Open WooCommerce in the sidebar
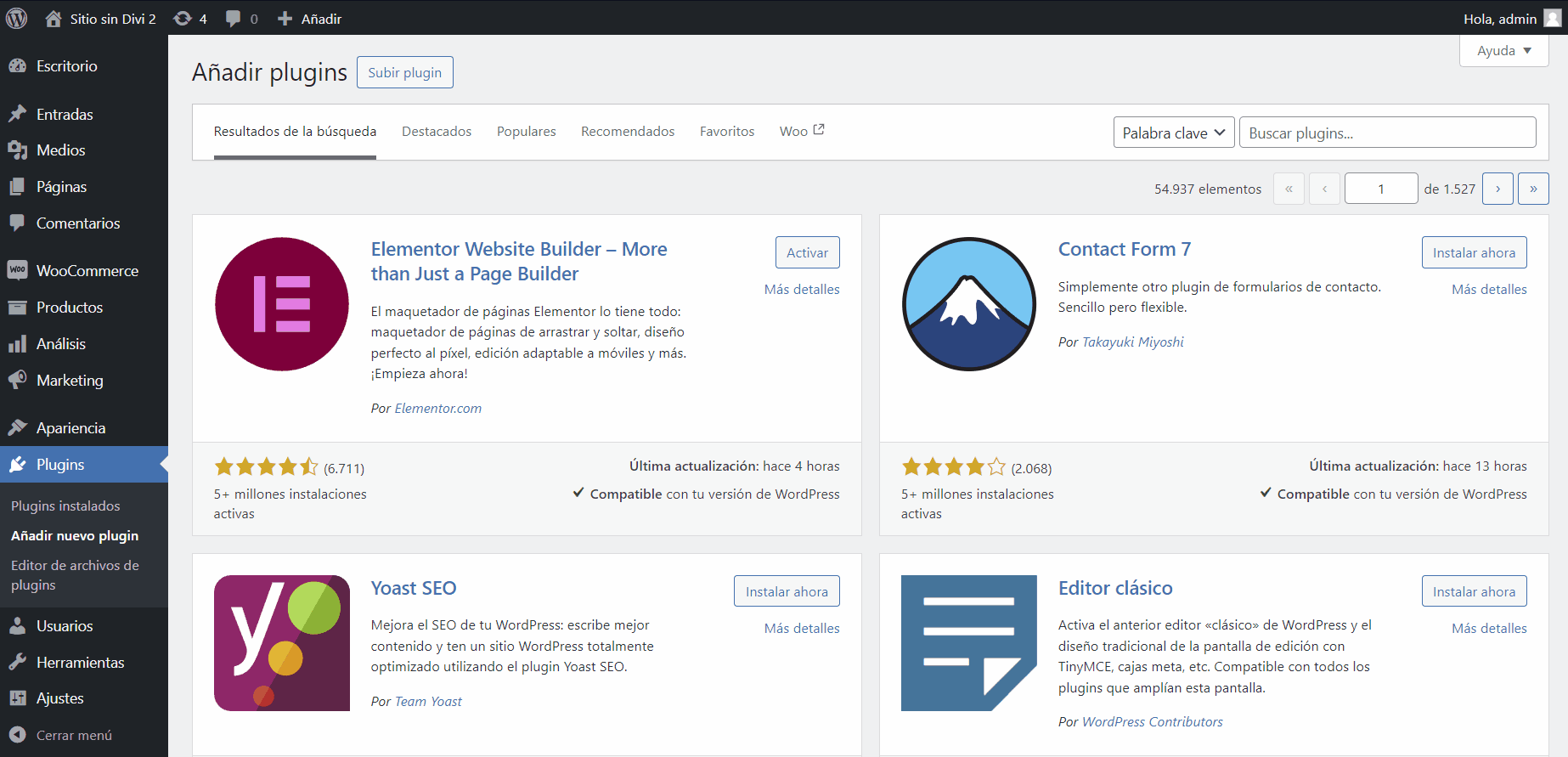Image resolution: width=1568 pixels, height=757 pixels. point(87,271)
